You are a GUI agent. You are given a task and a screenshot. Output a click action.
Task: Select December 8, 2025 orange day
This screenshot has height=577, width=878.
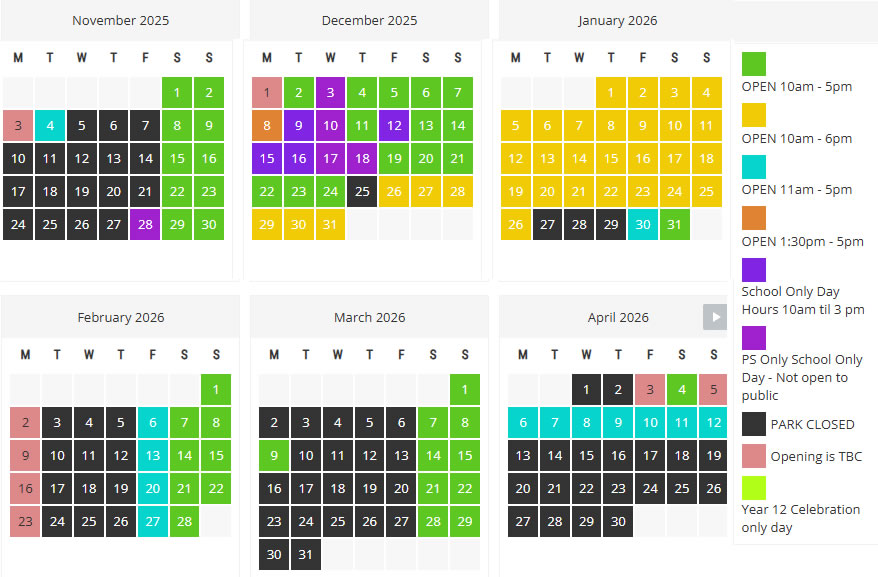pyautogui.click(x=267, y=126)
